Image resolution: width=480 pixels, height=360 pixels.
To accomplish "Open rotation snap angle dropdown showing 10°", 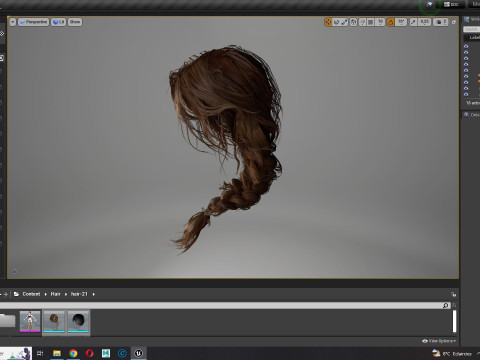I will point(401,22).
